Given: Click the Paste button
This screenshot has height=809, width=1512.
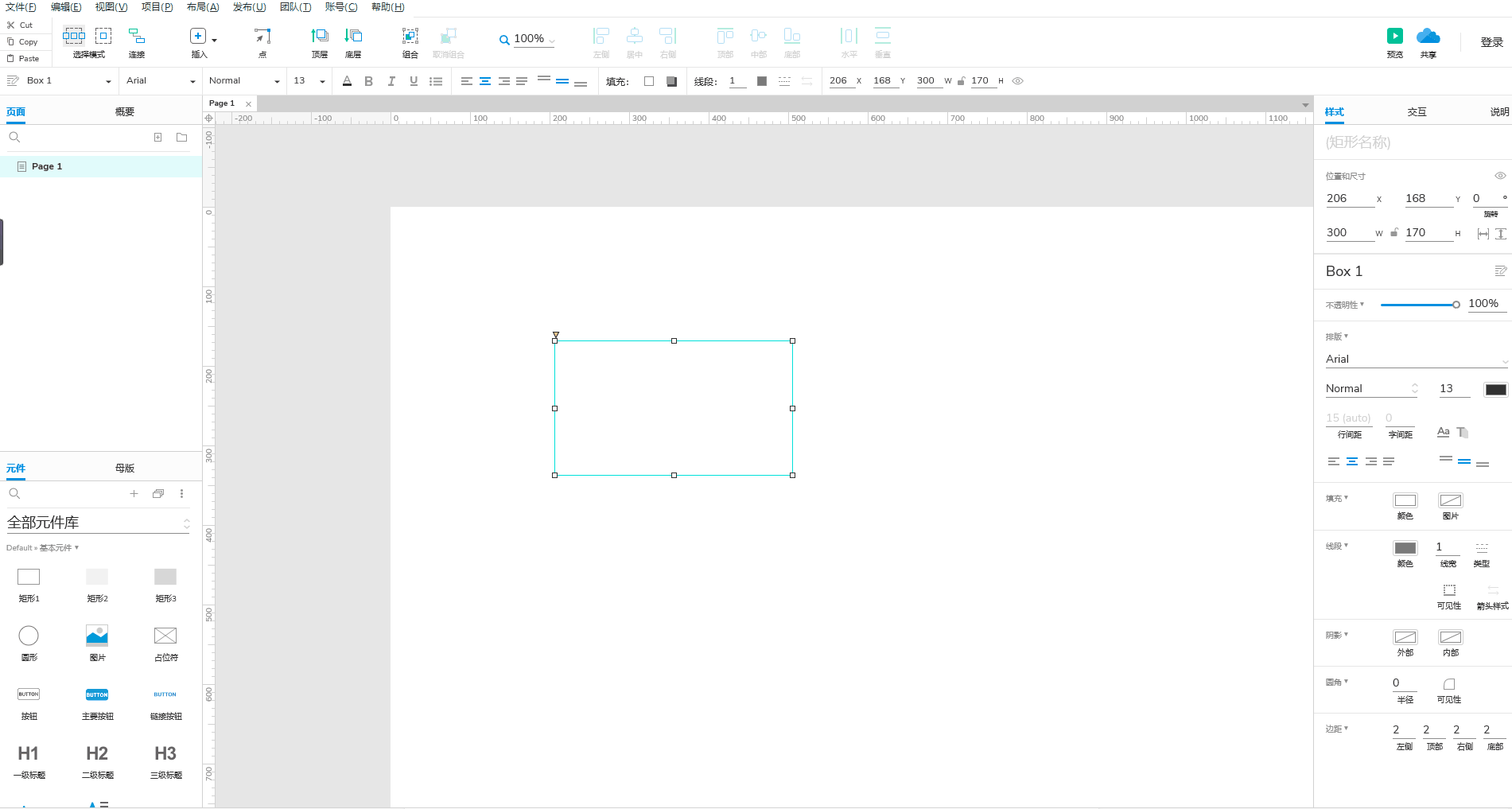Looking at the screenshot, I should click(x=24, y=59).
